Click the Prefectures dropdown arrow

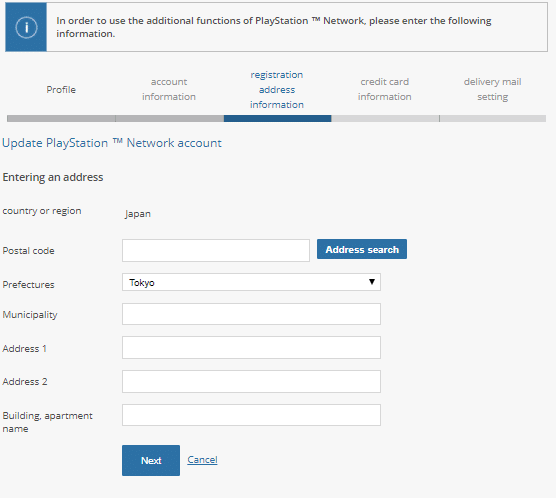click(x=371, y=282)
